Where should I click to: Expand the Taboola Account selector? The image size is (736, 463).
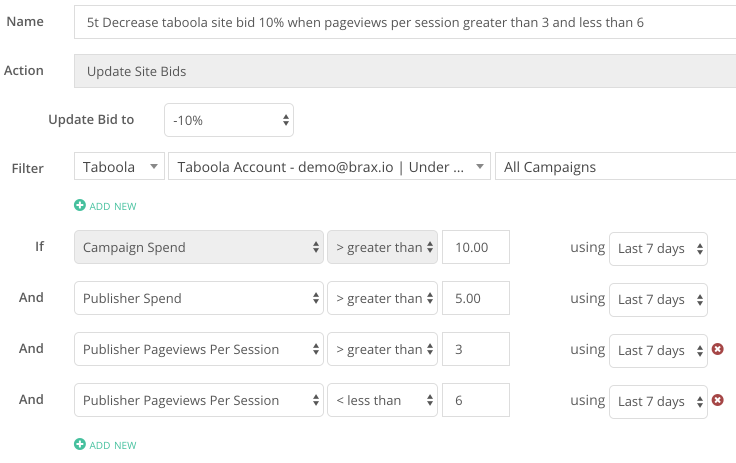pos(330,166)
